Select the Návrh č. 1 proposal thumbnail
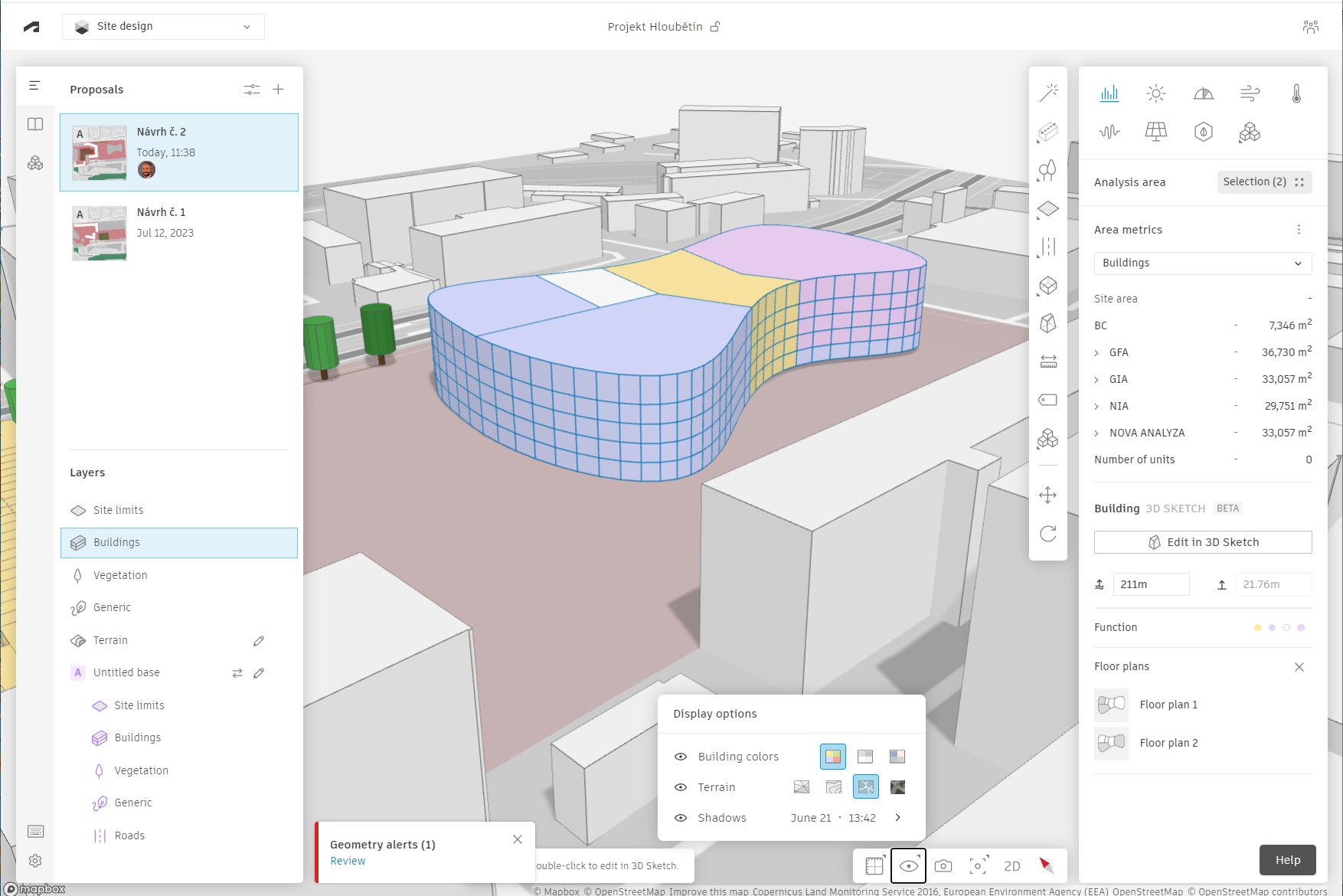This screenshot has height=896, width=1343. pos(100,233)
